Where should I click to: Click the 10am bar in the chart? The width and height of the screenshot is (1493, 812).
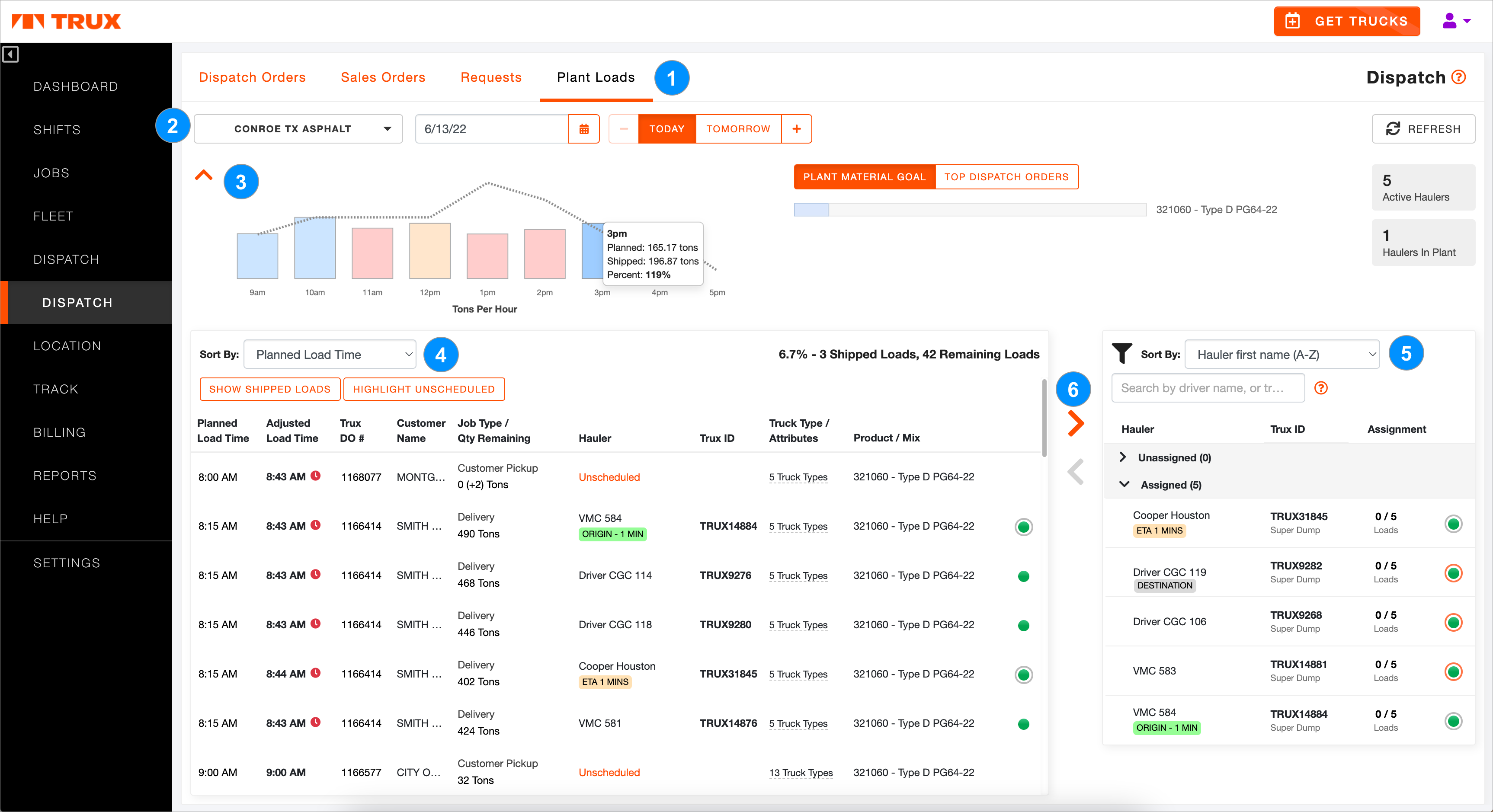315,247
